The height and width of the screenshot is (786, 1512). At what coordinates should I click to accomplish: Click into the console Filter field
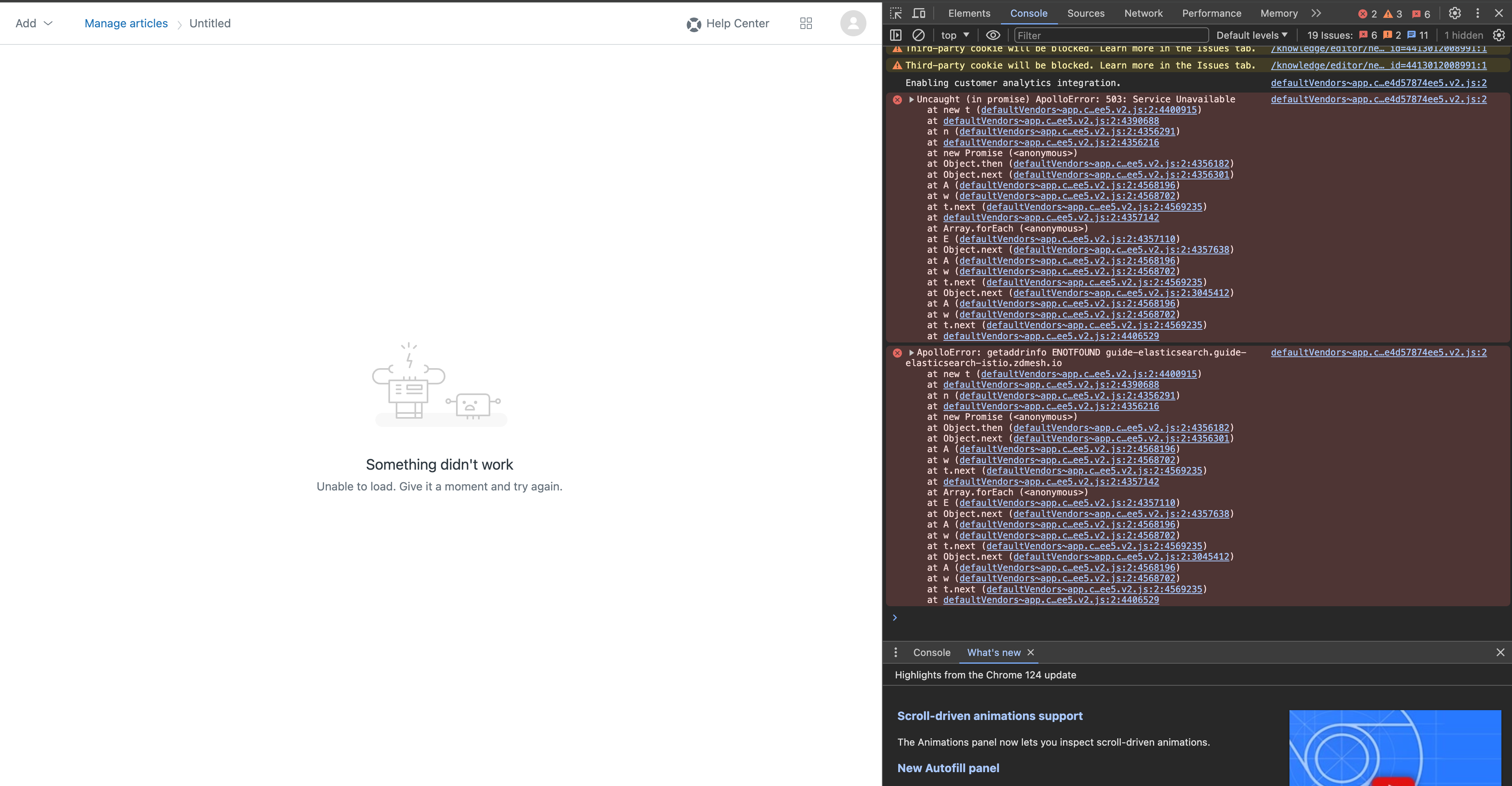click(x=1111, y=35)
